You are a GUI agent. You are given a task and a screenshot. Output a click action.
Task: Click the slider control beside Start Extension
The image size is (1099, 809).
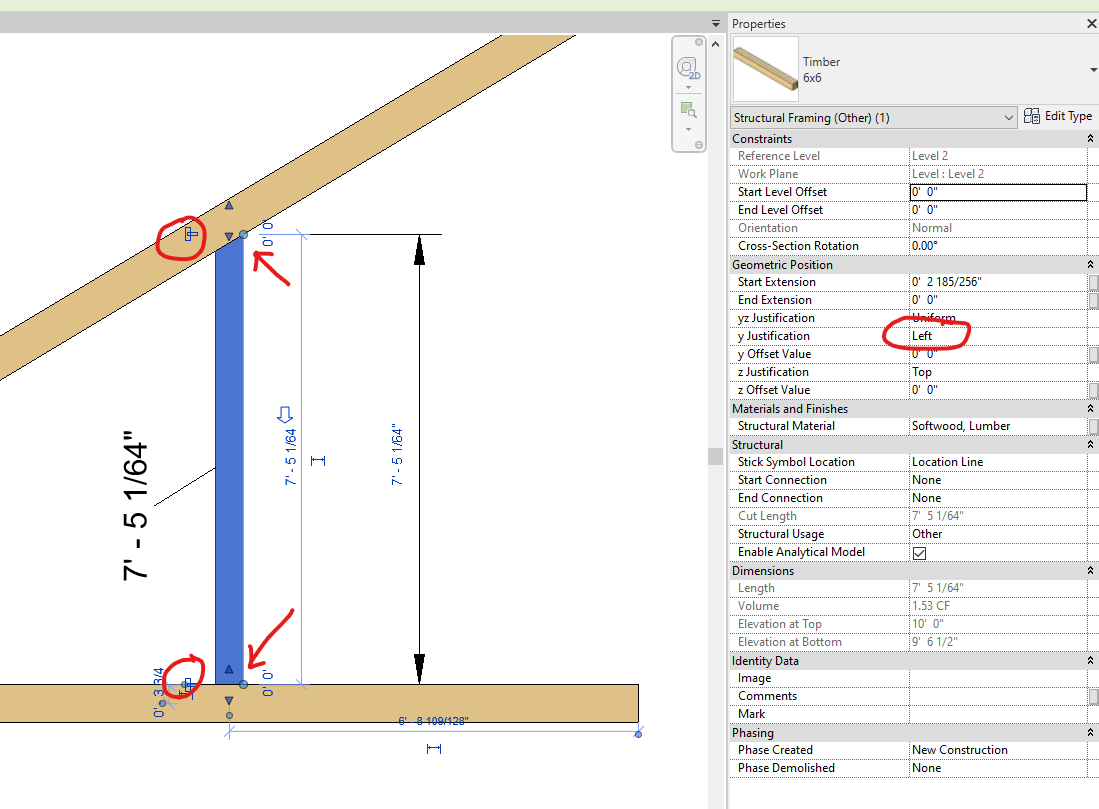point(1091,281)
